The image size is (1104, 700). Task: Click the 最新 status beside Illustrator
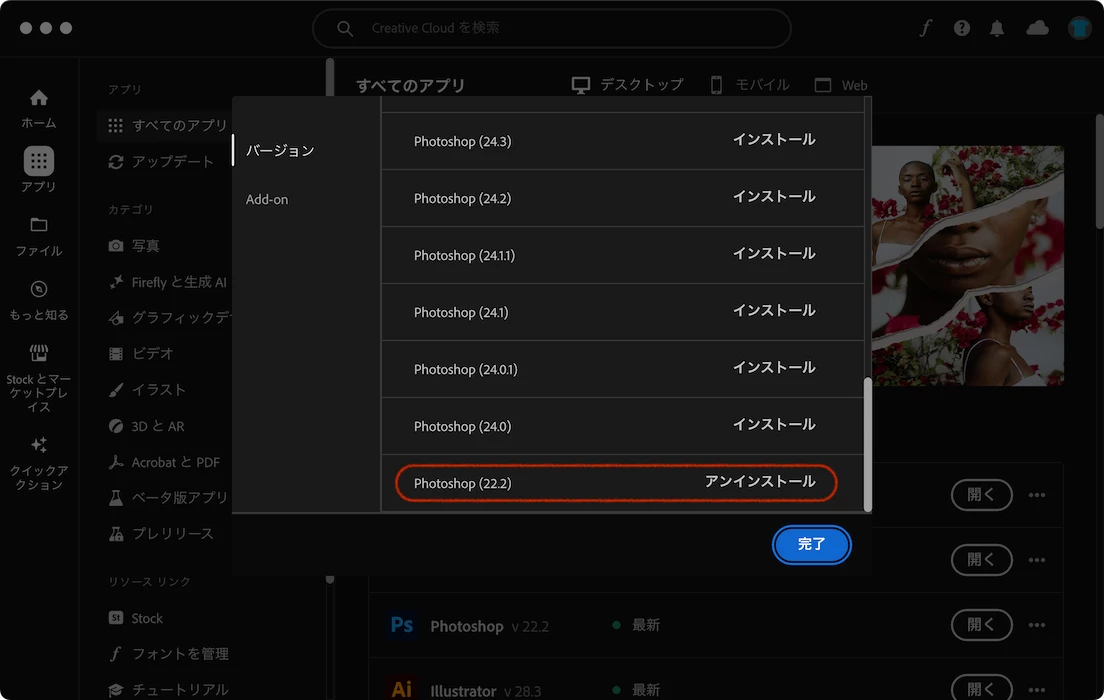click(x=636, y=689)
